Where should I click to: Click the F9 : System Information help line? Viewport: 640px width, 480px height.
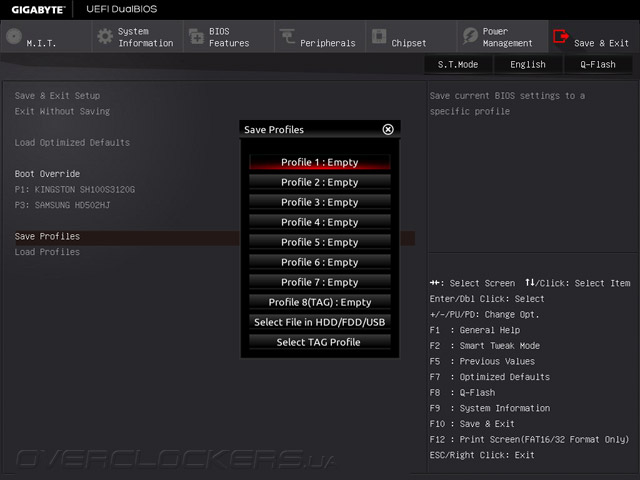point(490,408)
